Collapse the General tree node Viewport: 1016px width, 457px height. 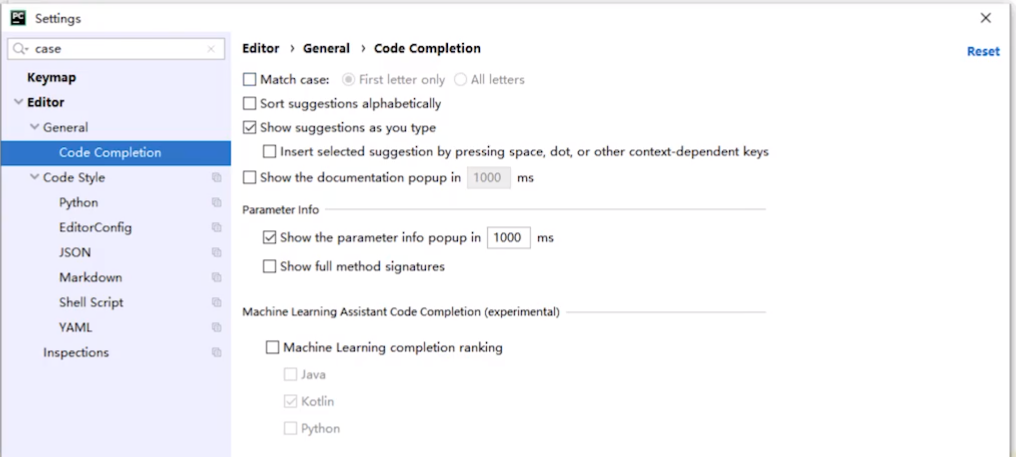(34, 127)
